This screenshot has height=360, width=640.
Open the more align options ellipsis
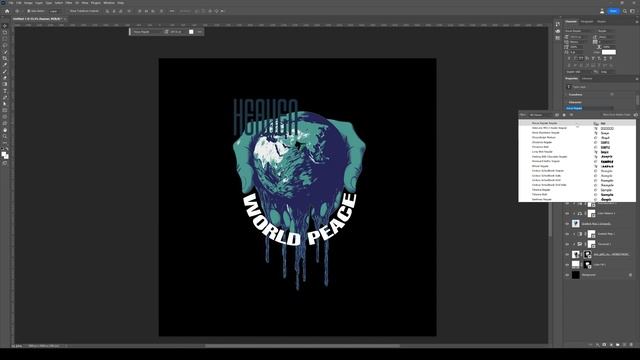172,11
